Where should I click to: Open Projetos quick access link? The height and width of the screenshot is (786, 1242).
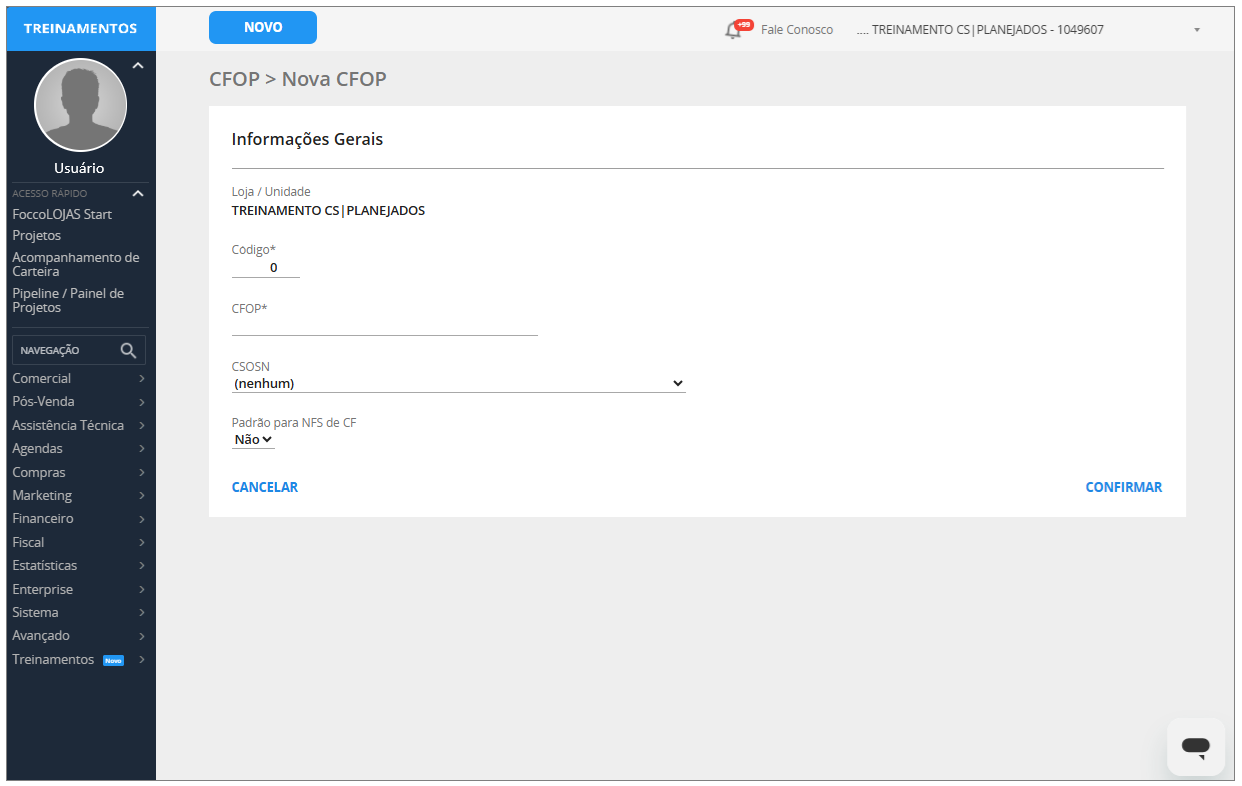37,235
